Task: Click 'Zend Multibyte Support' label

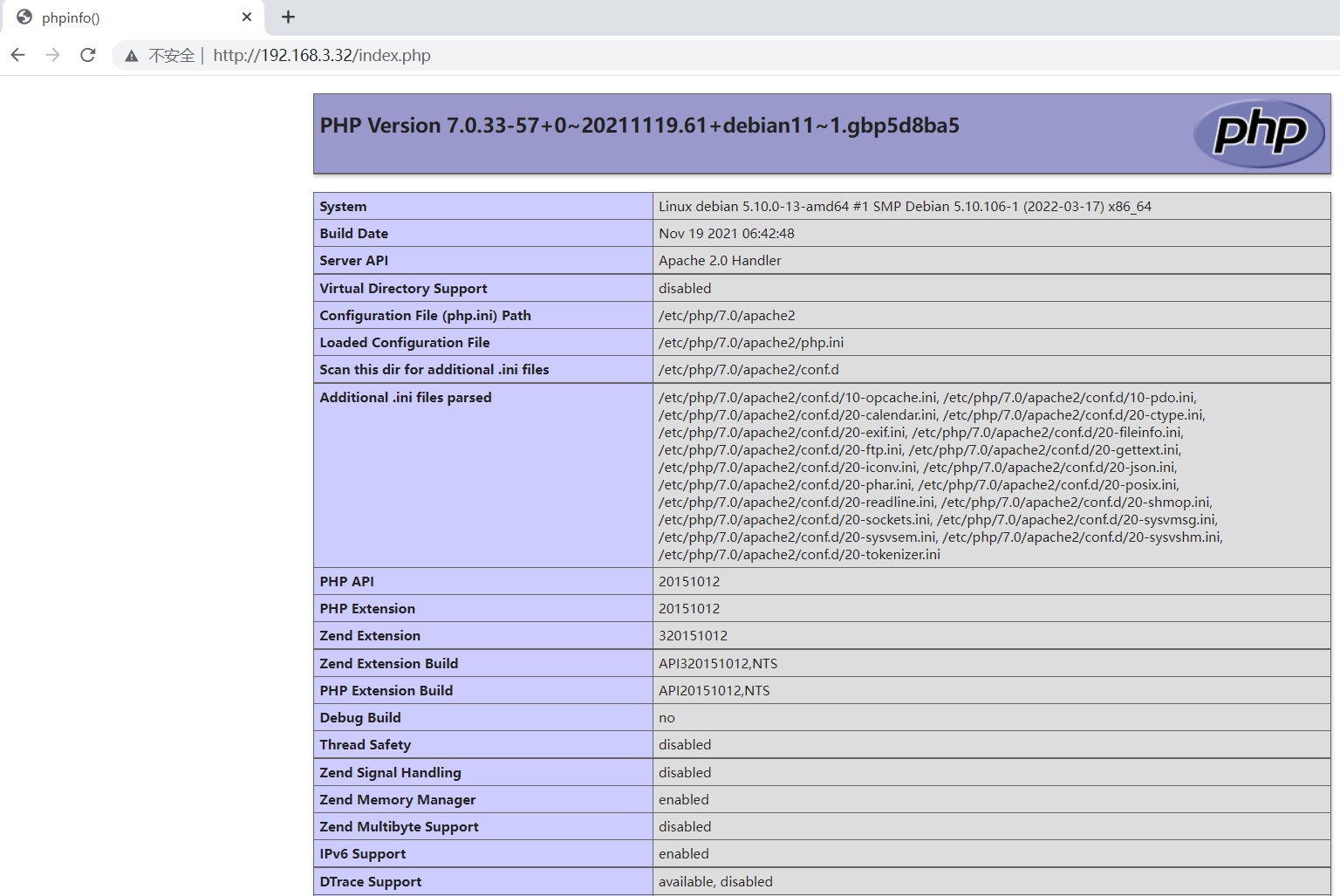Action: (399, 827)
